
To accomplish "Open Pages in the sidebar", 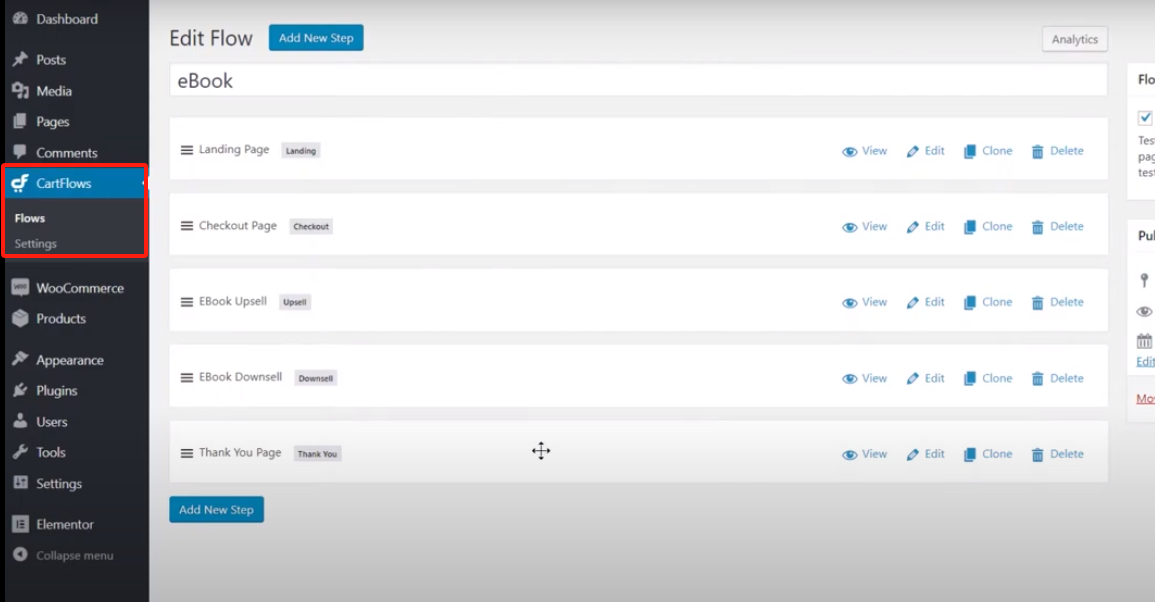I will tap(52, 122).
